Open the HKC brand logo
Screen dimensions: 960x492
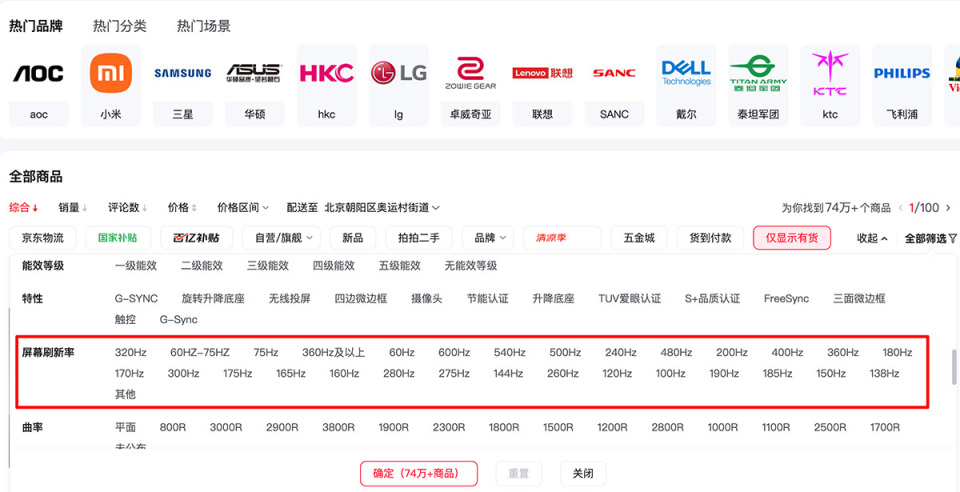pyautogui.click(x=326, y=73)
